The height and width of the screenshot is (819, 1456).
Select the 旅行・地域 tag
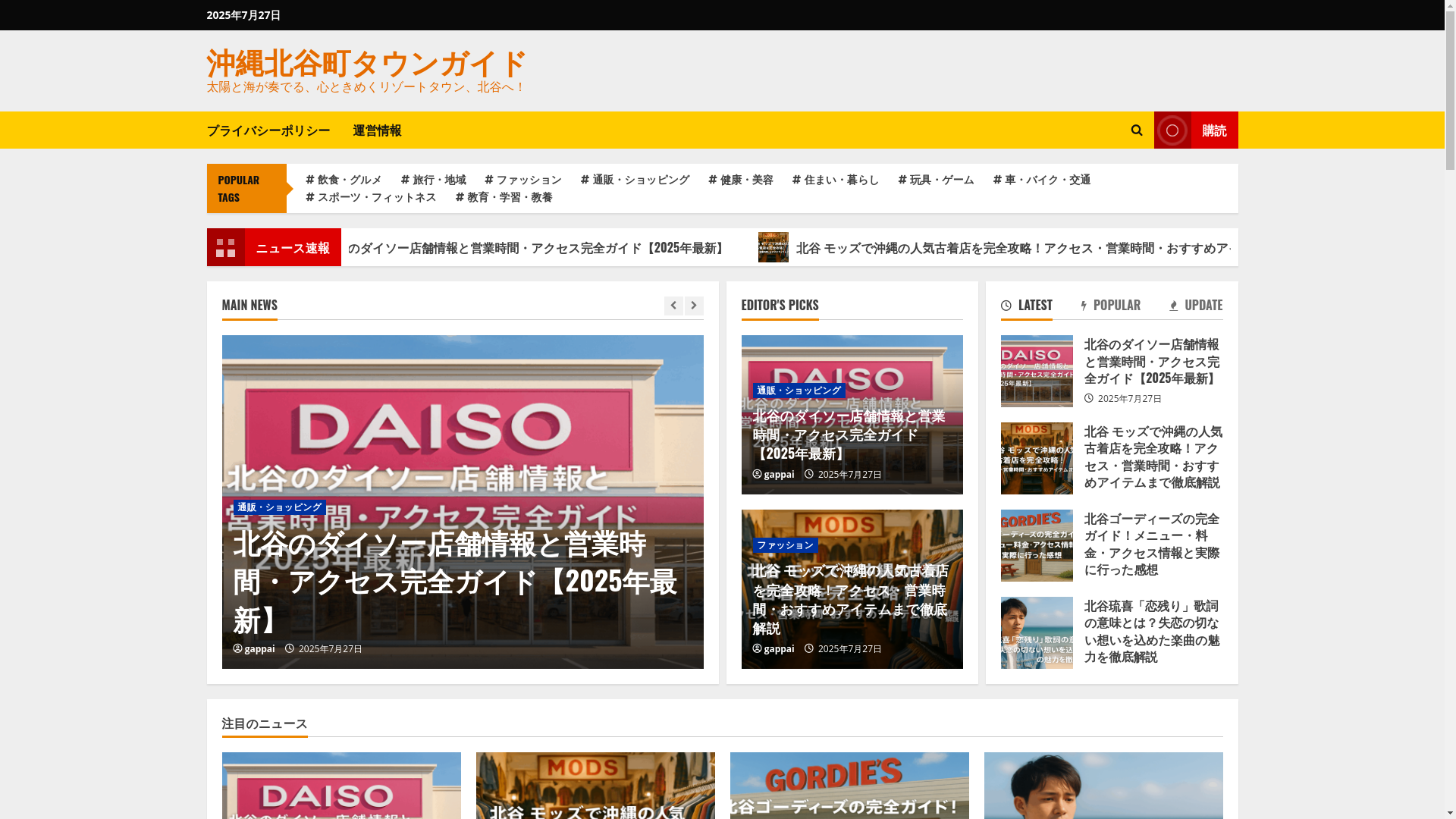pos(433,180)
